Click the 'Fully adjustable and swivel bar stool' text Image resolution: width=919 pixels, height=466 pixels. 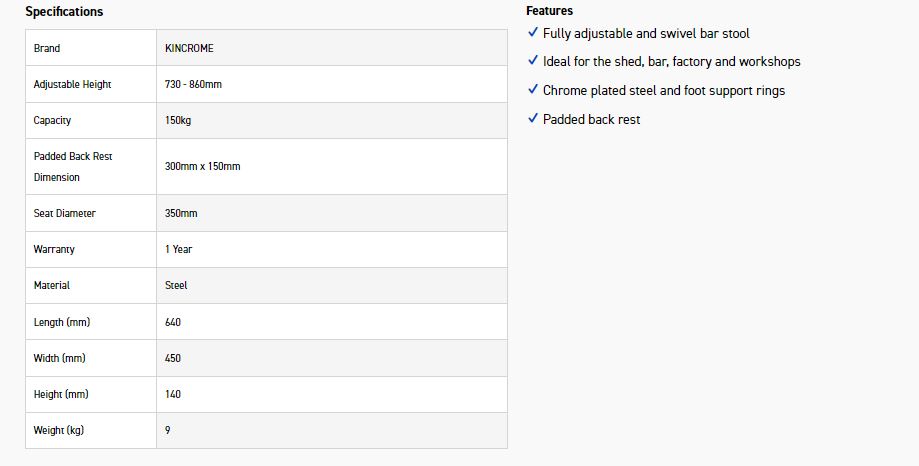pos(646,33)
